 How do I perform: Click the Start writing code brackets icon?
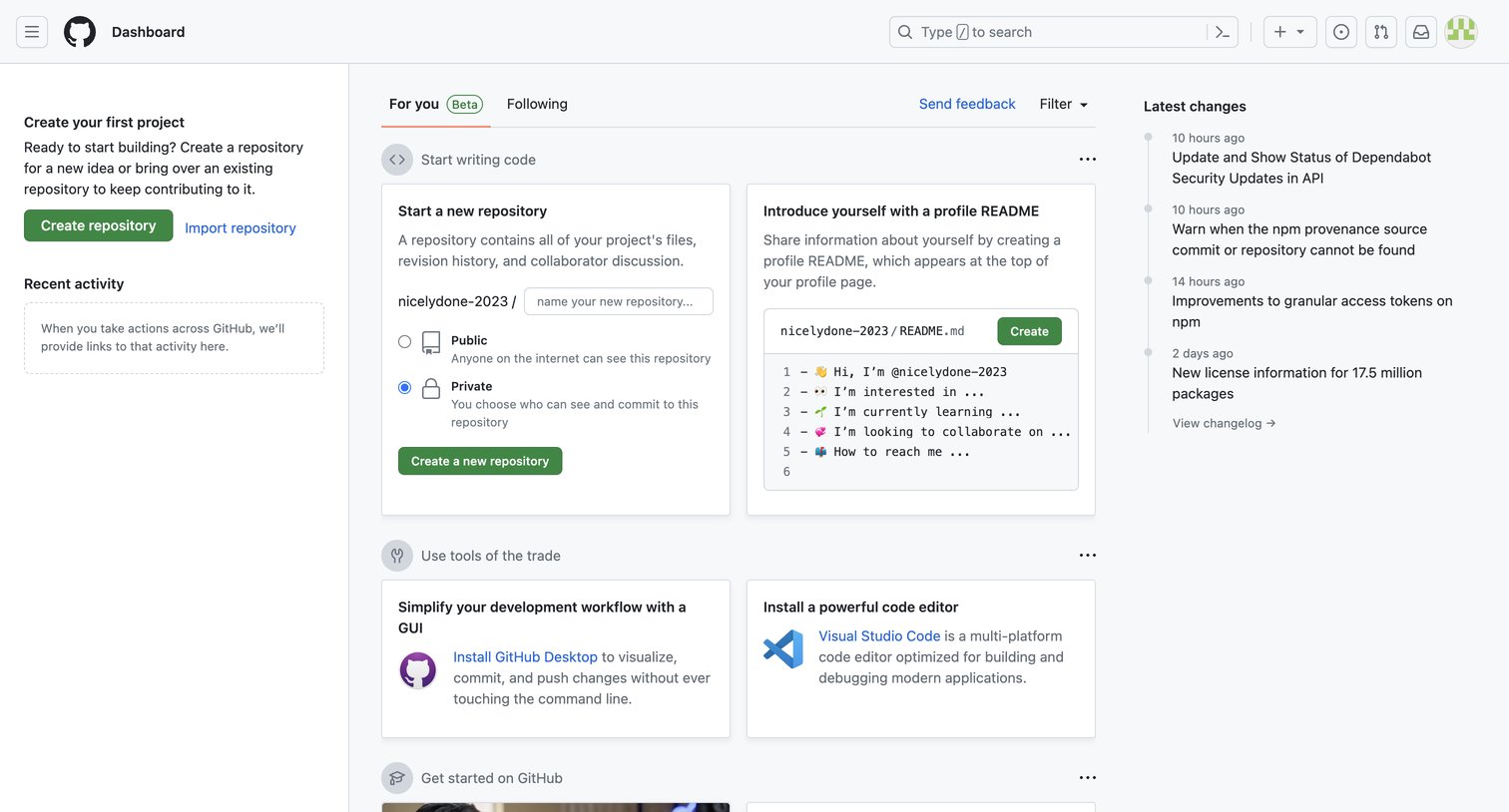pos(397,160)
